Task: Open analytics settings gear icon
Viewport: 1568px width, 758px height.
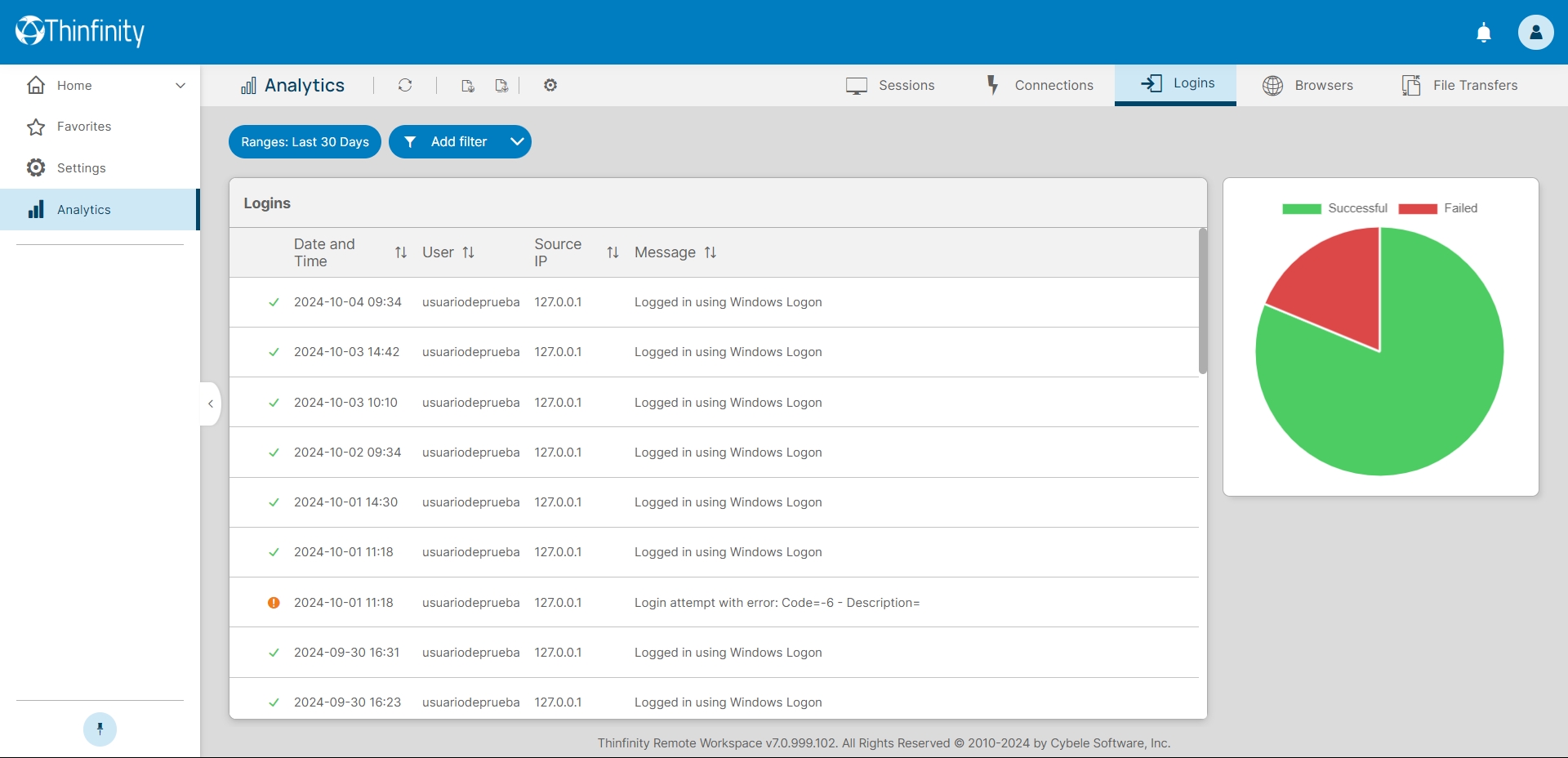Action: pos(550,85)
